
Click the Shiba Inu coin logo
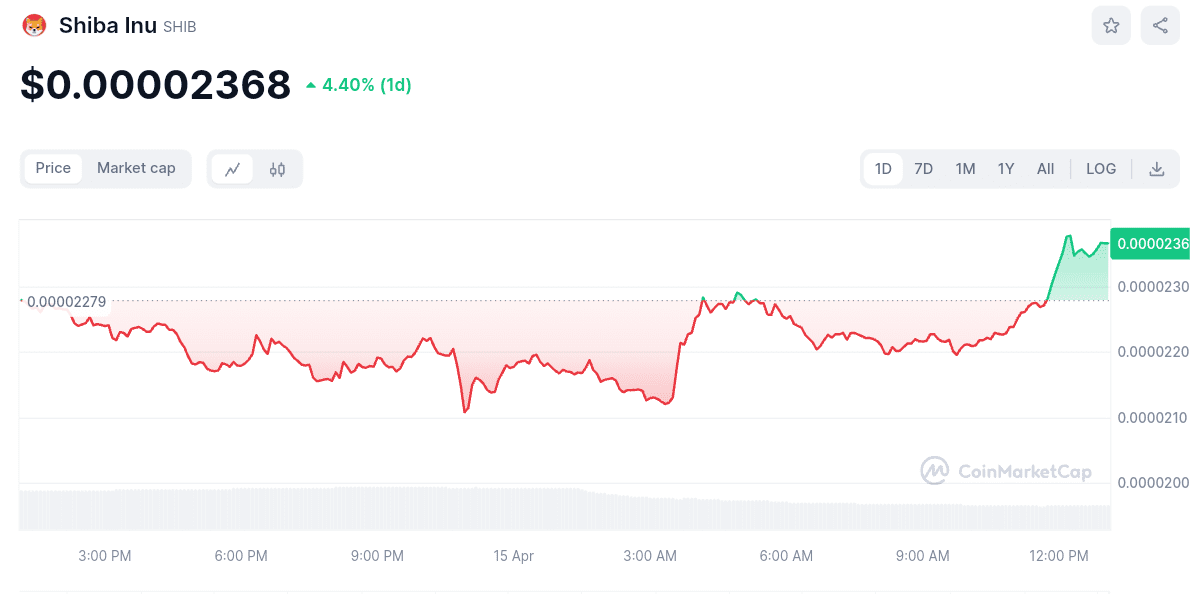[34, 26]
